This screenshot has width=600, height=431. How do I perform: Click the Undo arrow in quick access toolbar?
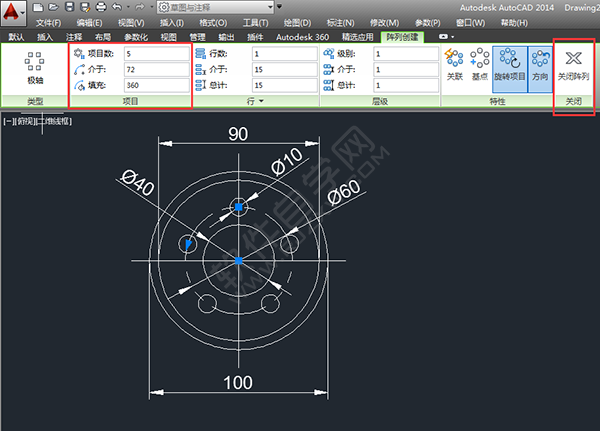point(117,7)
